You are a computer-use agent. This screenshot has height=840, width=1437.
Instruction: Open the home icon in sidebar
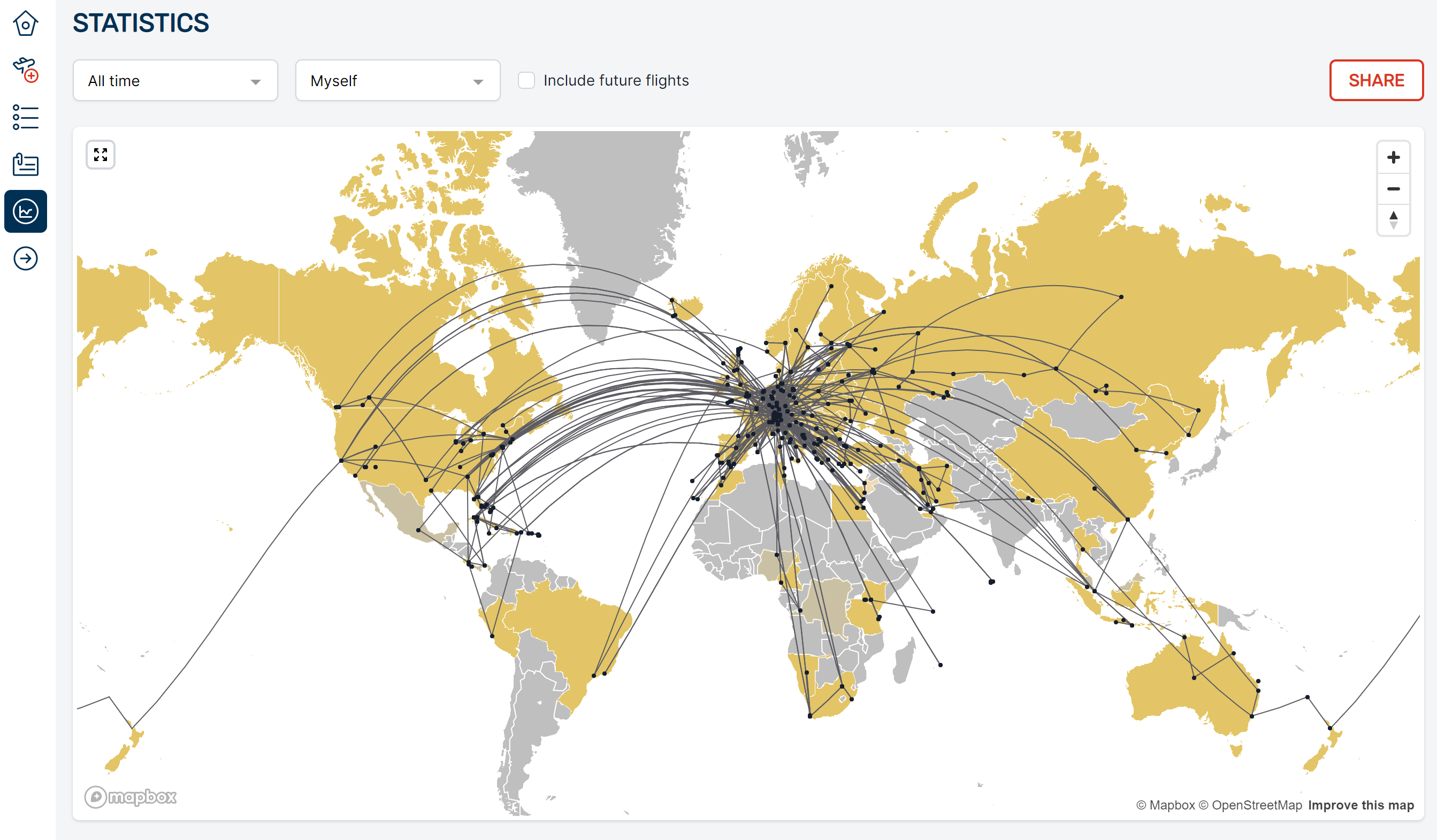pyautogui.click(x=25, y=24)
